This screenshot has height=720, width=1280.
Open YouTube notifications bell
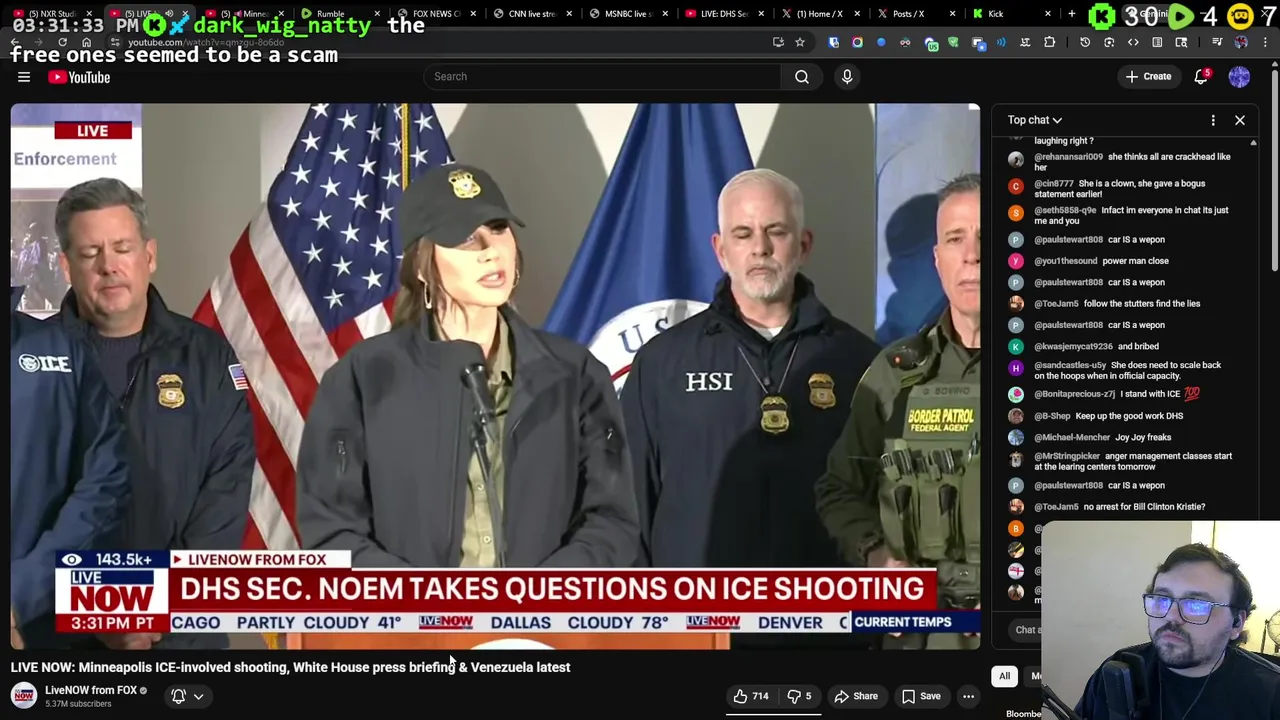tap(1201, 77)
